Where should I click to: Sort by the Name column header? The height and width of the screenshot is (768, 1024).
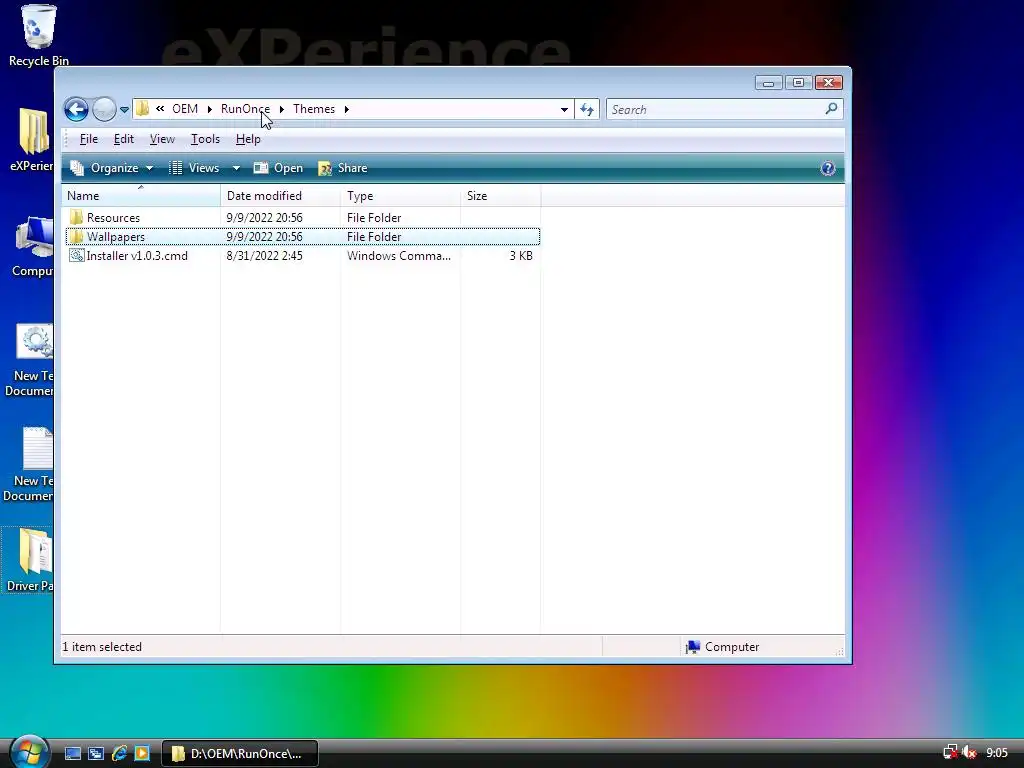point(141,196)
